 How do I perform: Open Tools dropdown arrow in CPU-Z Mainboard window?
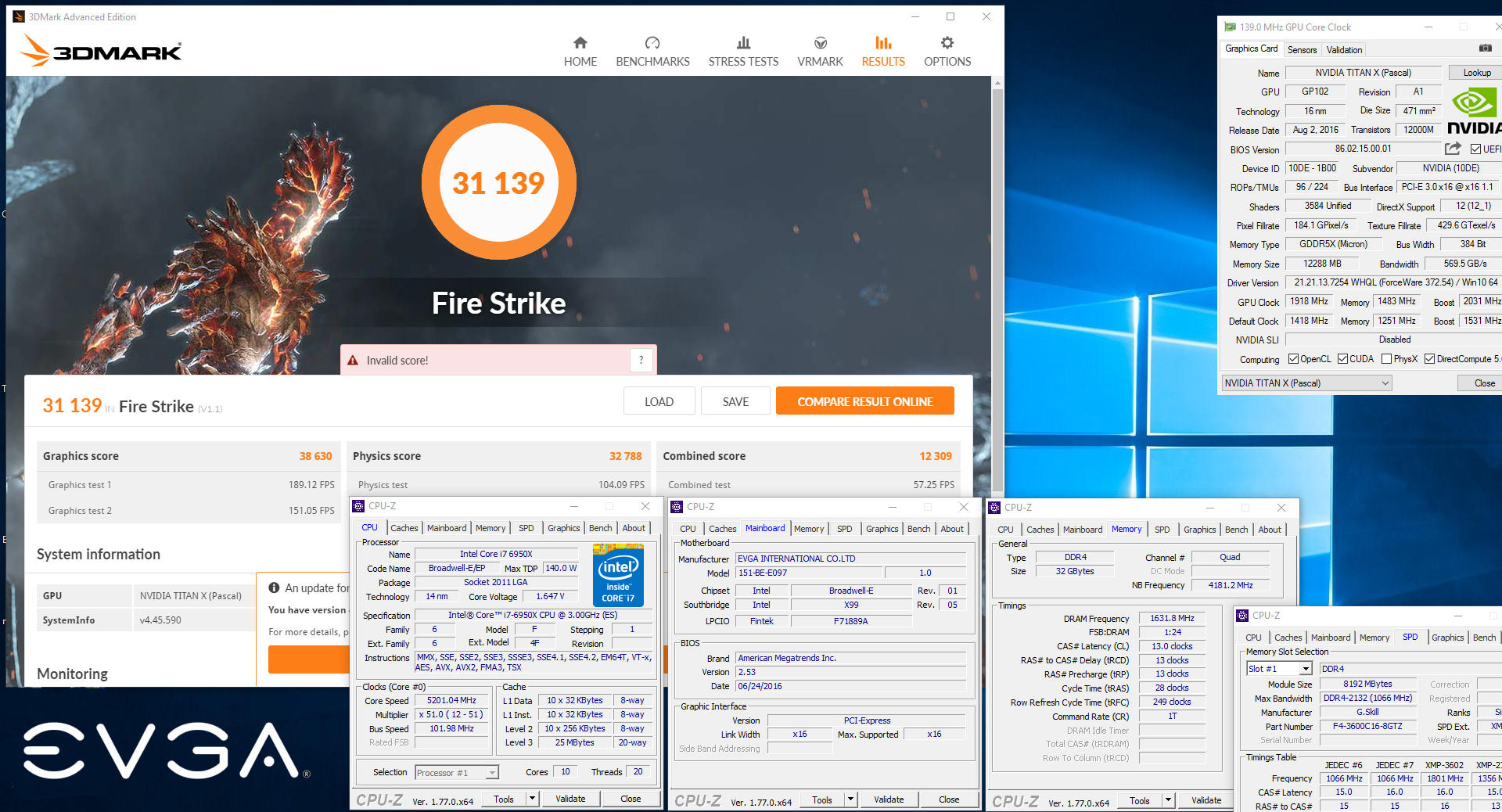850,799
